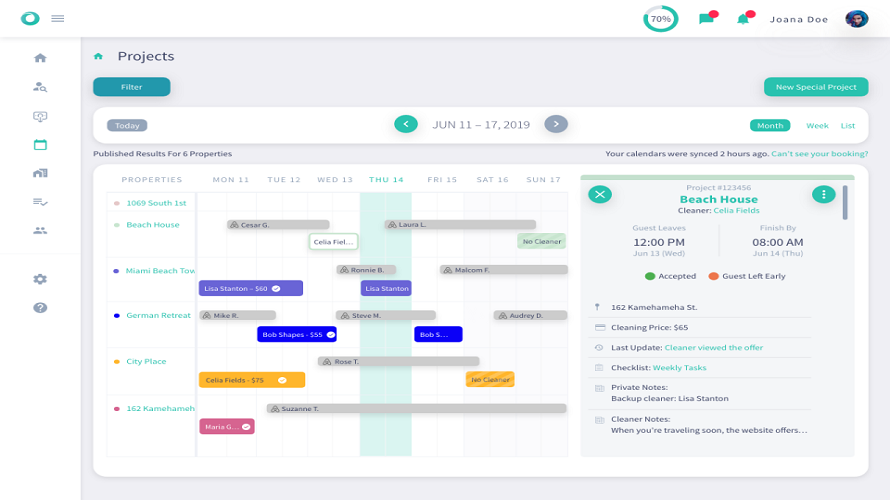Open the chat messages icon
This screenshot has height=500, width=890.
[x=708, y=18]
